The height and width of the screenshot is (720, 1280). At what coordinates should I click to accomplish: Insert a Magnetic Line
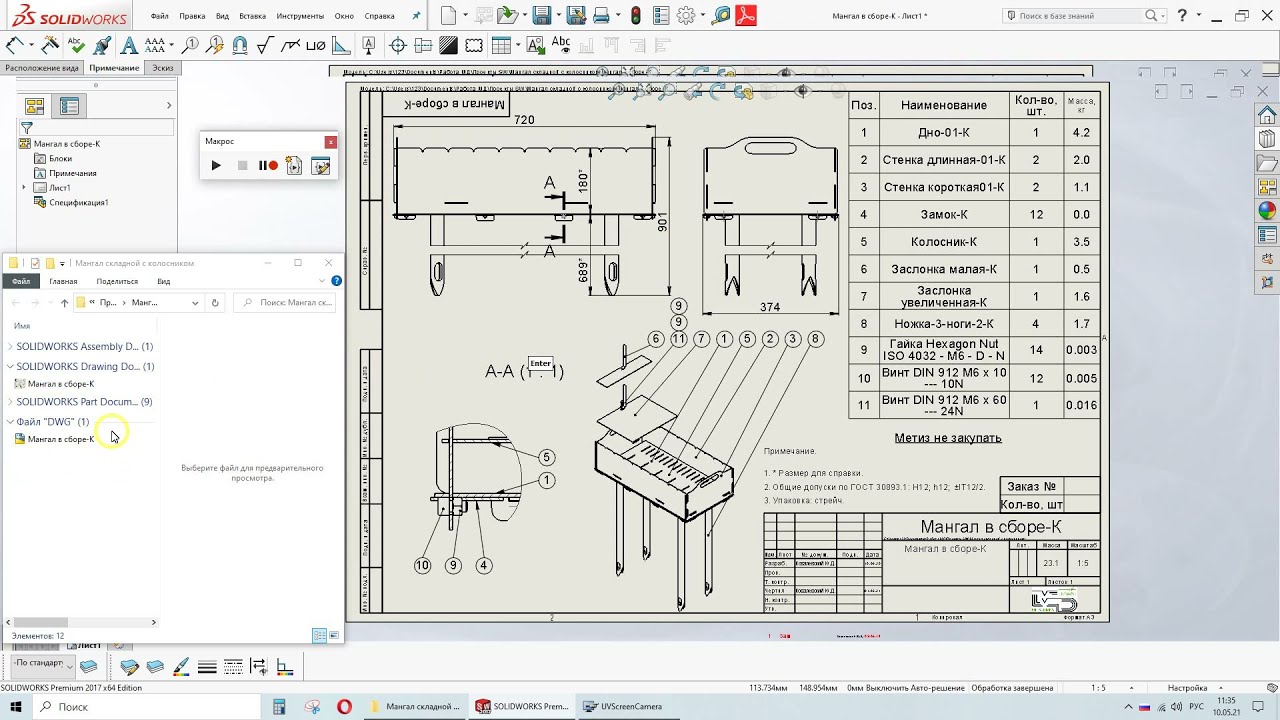(240, 45)
